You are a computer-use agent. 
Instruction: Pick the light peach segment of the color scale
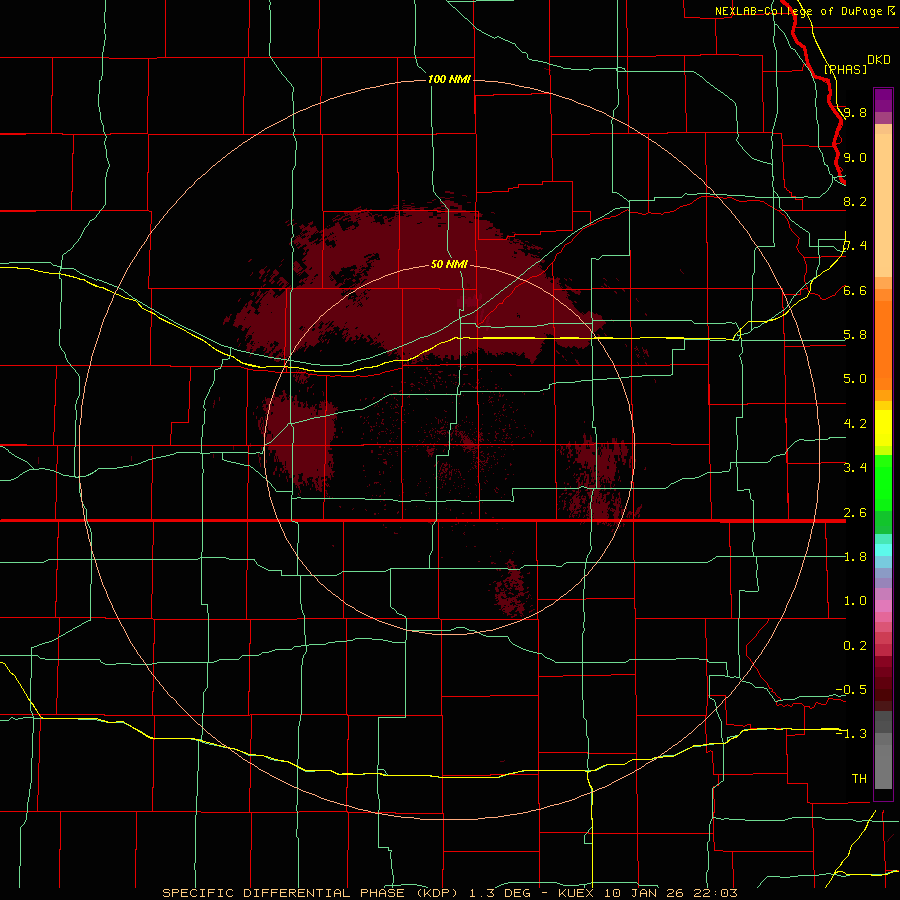pos(883,205)
